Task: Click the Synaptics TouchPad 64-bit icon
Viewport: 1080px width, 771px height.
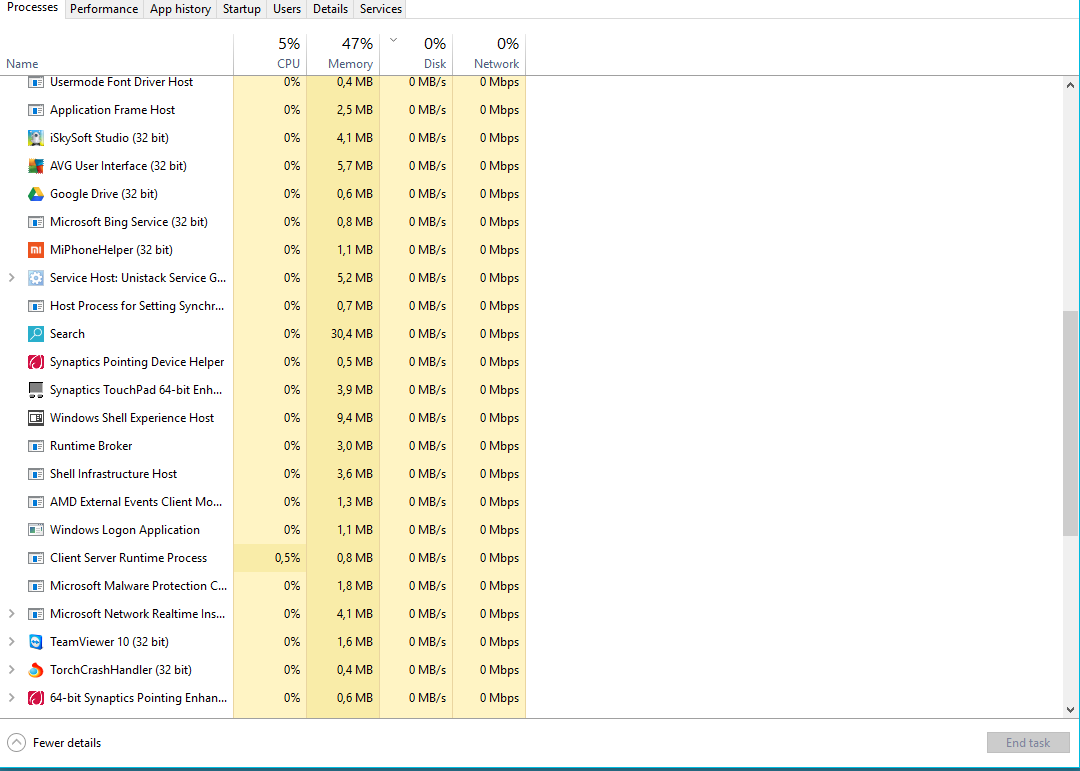Action: click(36, 390)
